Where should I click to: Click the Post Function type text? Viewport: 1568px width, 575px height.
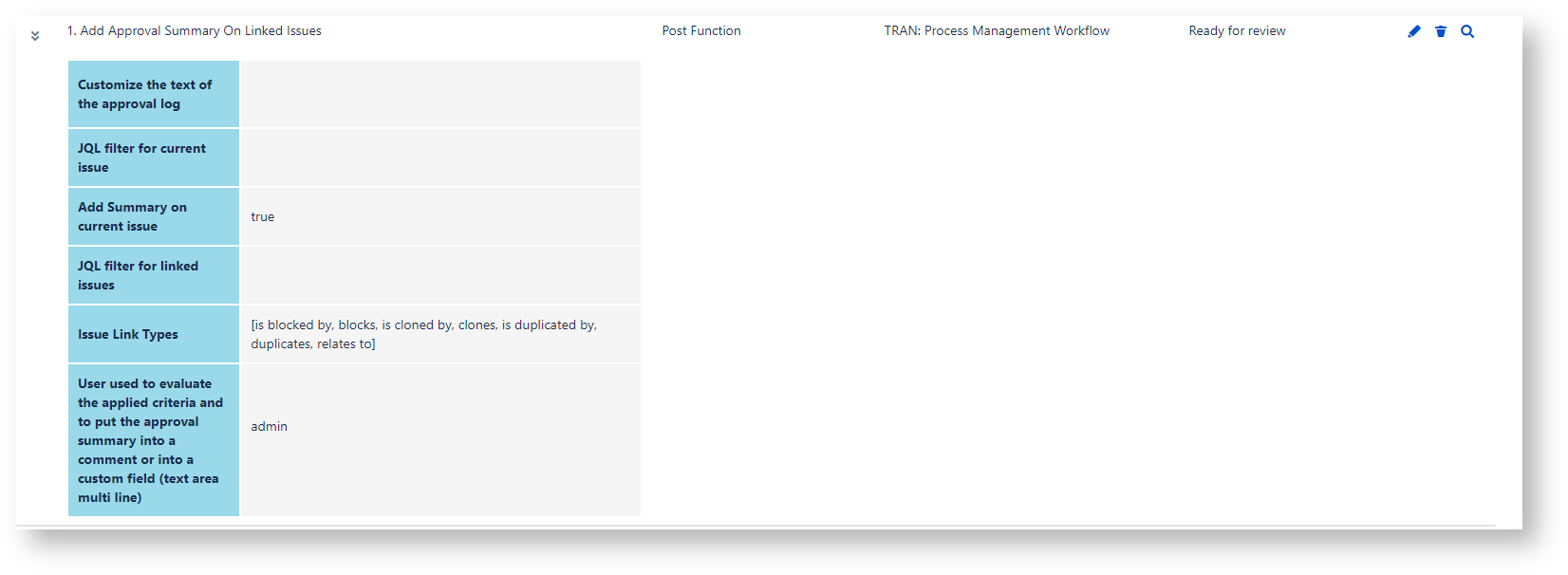pyautogui.click(x=701, y=31)
